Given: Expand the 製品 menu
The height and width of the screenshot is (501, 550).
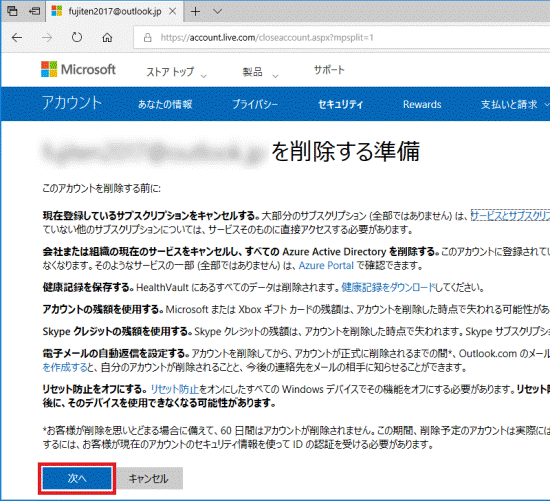Looking at the screenshot, I should pos(261,72).
